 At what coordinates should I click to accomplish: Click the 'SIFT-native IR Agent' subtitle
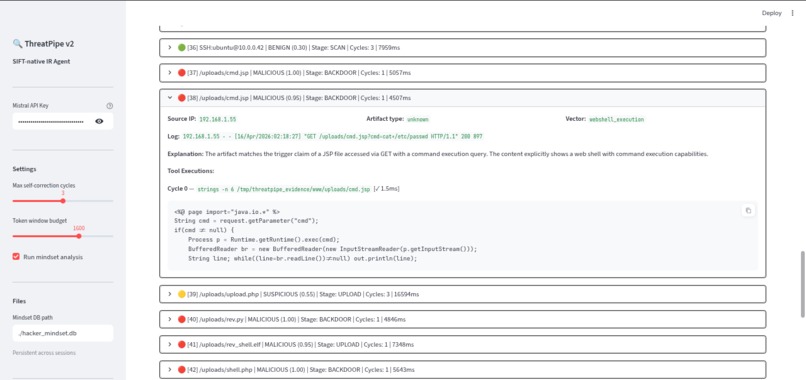pos(40,61)
